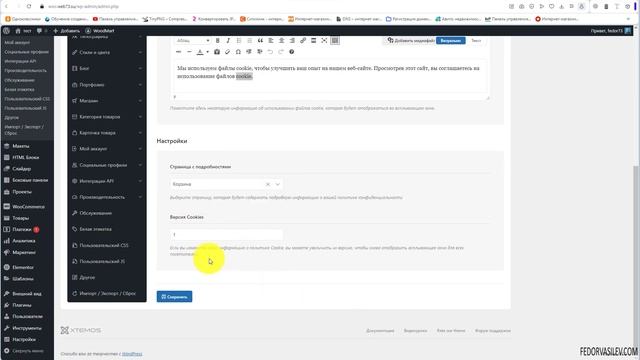
Task: Expand the Магазин settings section
Action: 107,101
